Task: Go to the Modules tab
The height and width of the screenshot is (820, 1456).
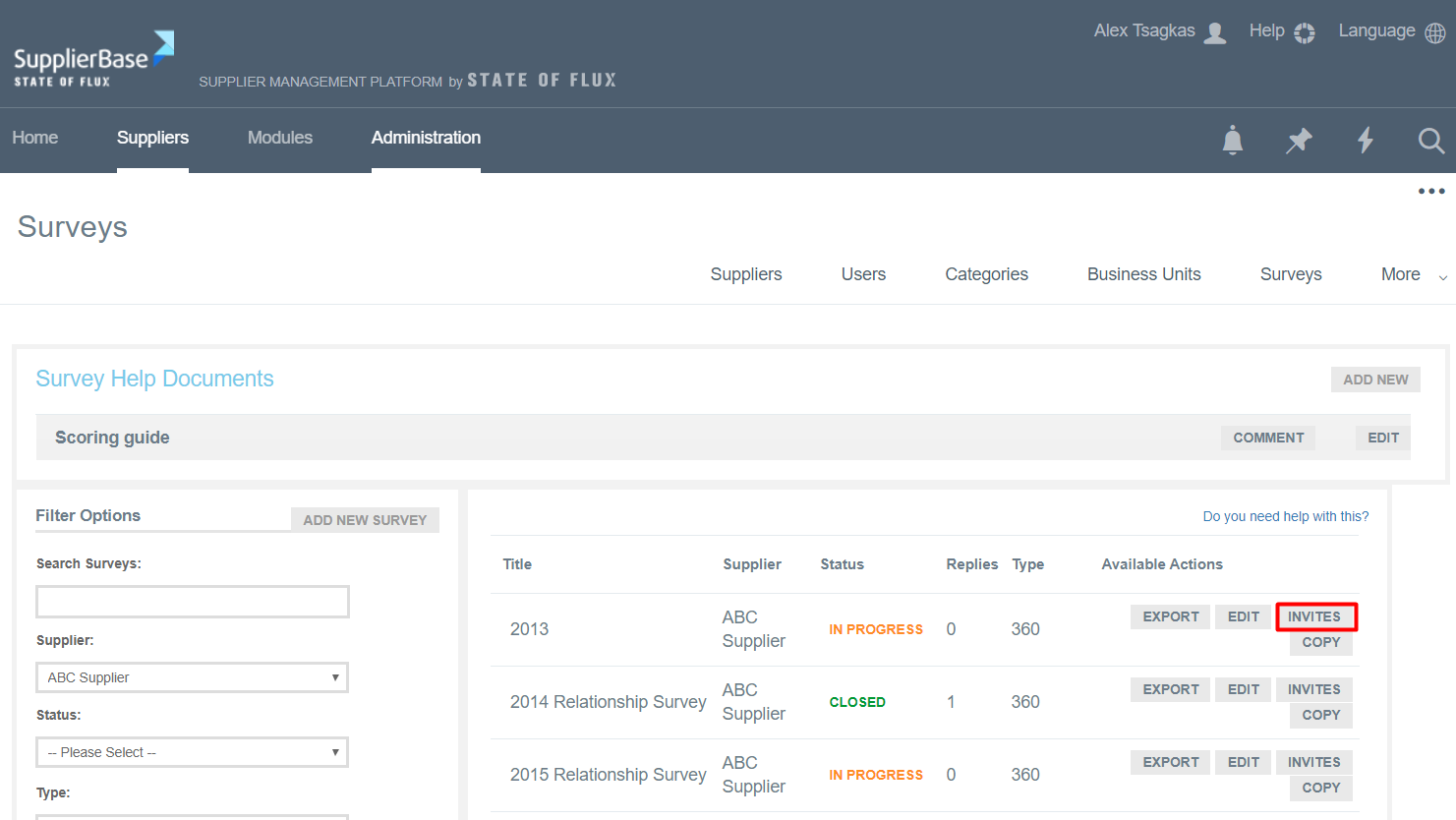Action: pos(279,138)
